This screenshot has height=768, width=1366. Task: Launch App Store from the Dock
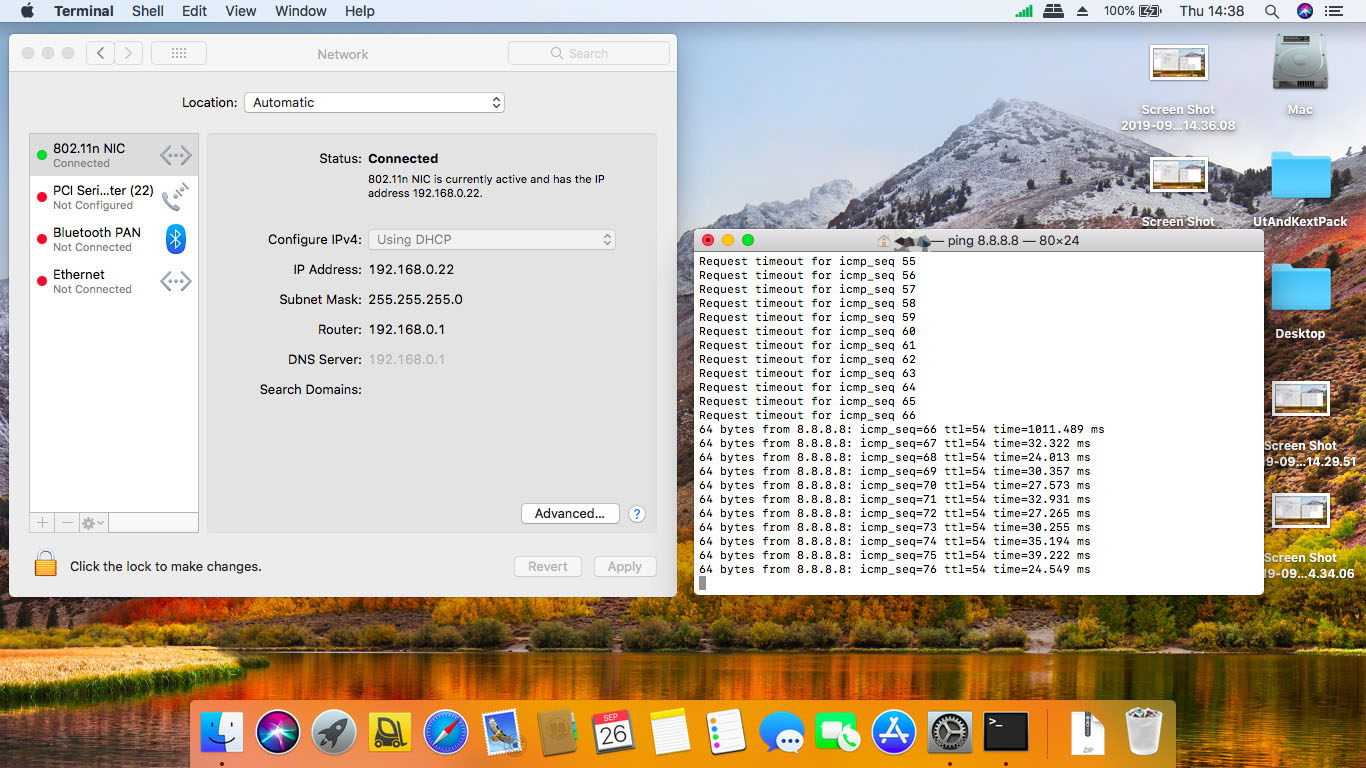[x=894, y=733]
